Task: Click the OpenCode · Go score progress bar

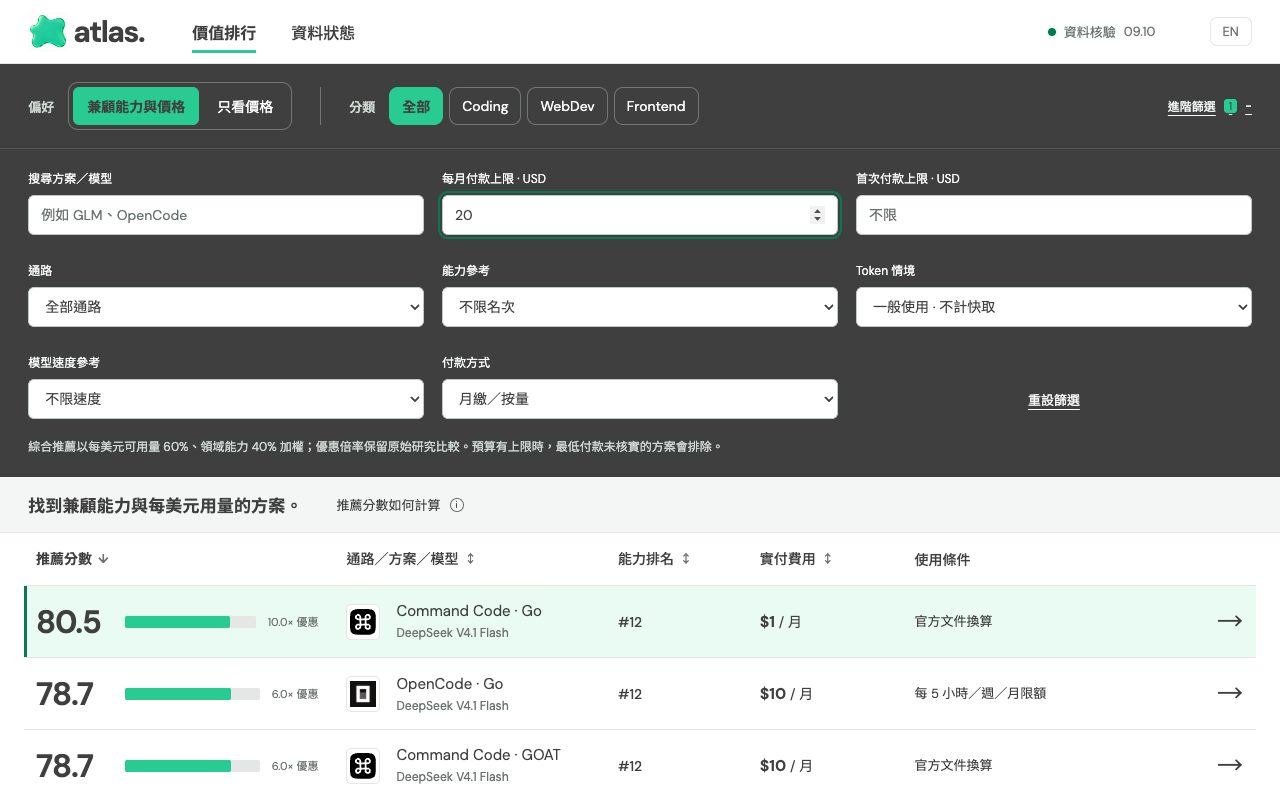Action: [x=192, y=694]
